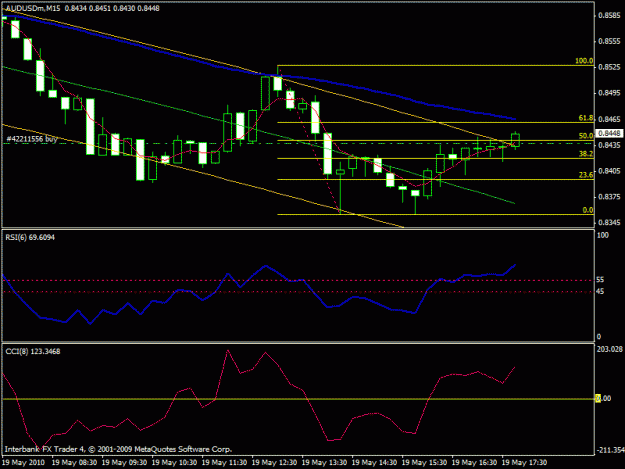Click the 19 May 17:30 time label

click(x=524, y=463)
